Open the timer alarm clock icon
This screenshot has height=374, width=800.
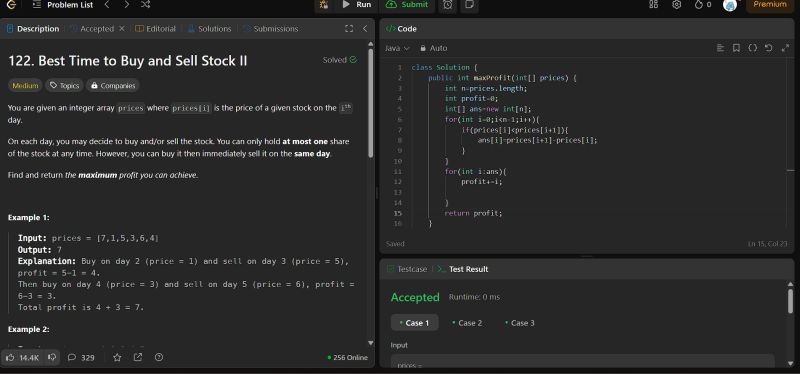(x=447, y=5)
